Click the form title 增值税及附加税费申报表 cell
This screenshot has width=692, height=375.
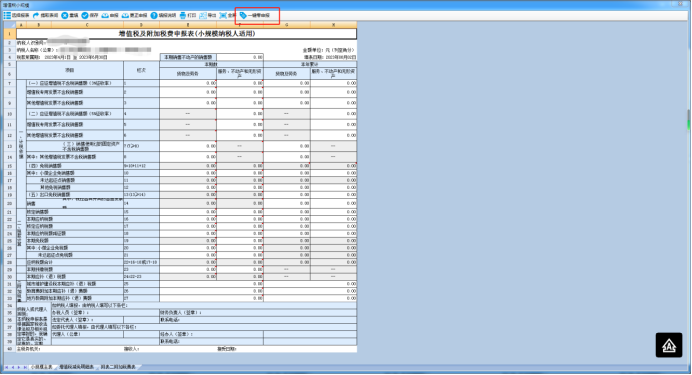186,34
